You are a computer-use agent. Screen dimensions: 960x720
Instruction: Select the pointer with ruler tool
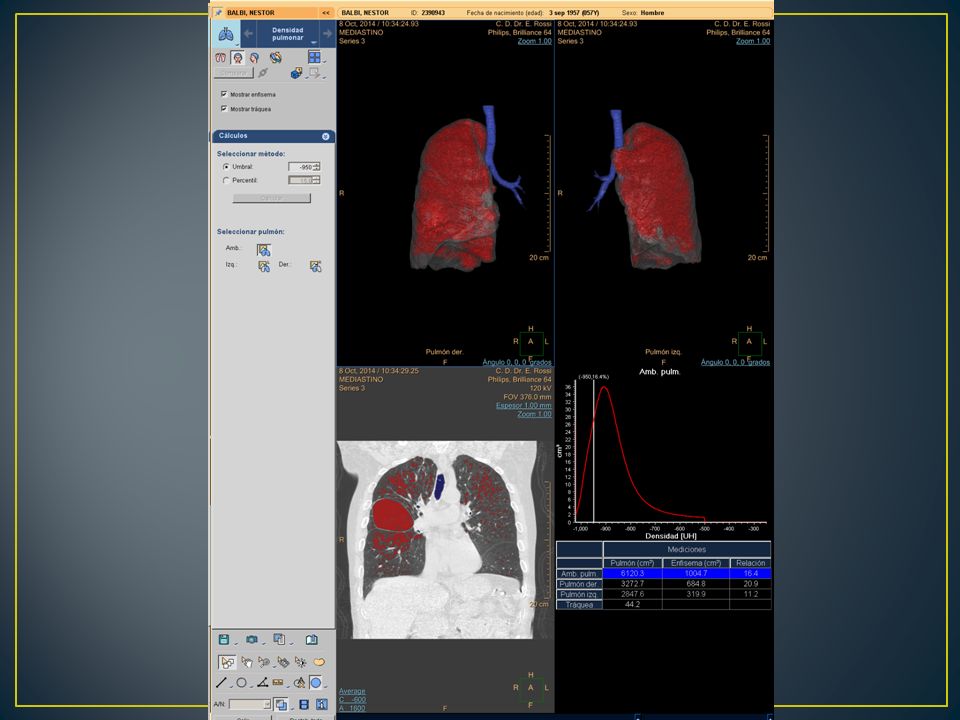tap(283, 662)
